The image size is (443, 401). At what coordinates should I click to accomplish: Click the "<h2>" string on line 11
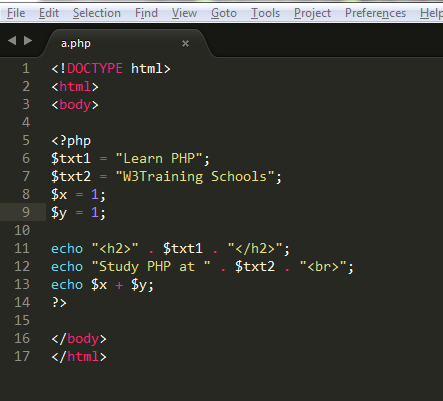pos(115,249)
